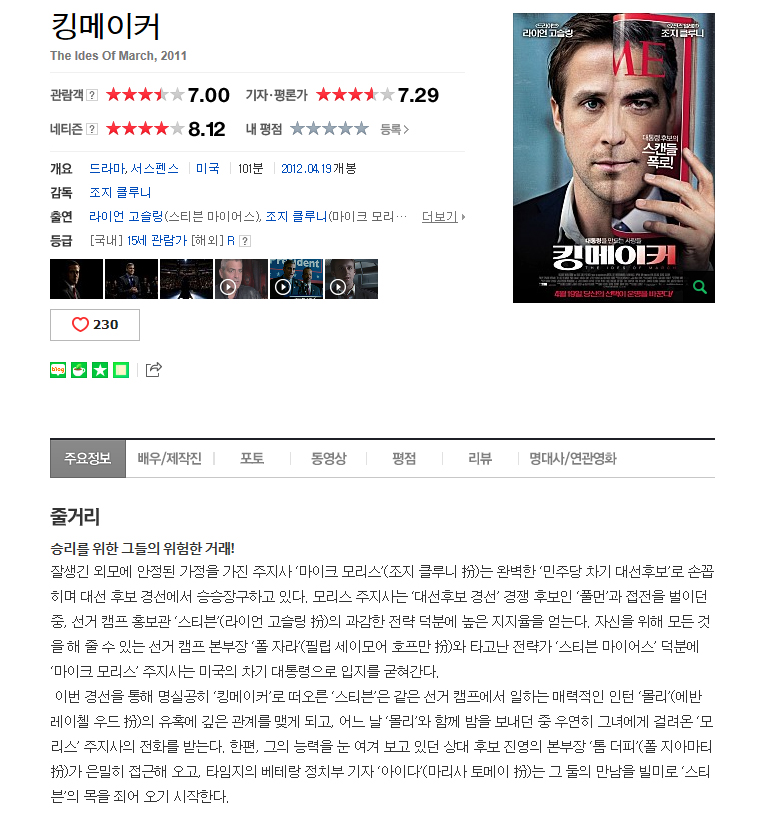Expand cast list with 더보기
The height and width of the screenshot is (820, 770).
tap(443, 217)
